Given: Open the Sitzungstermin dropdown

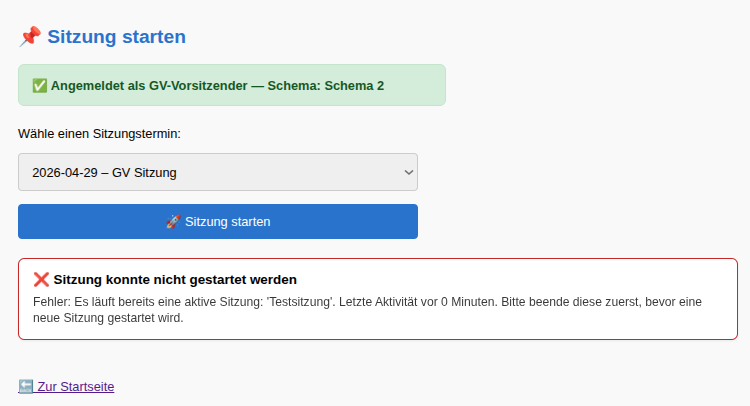Looking at the screenshot, I should 217,172.
